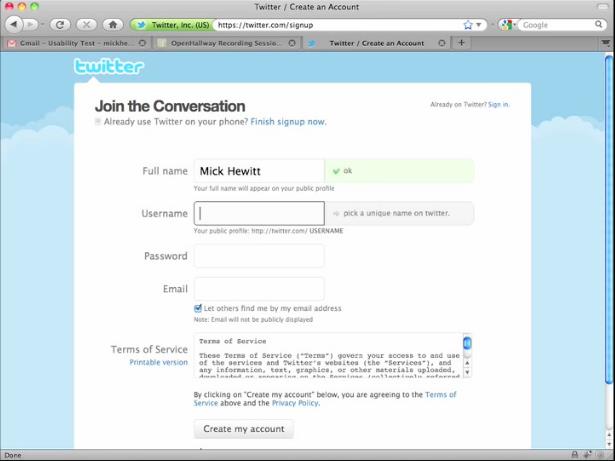The image size is (615, 461).
Task: Click the search magnifier icon
Action: [x=599, y=24]
